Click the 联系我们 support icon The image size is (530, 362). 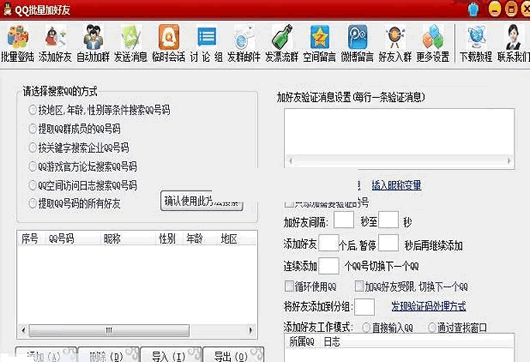pyautogui.click(x=513, y=43)
